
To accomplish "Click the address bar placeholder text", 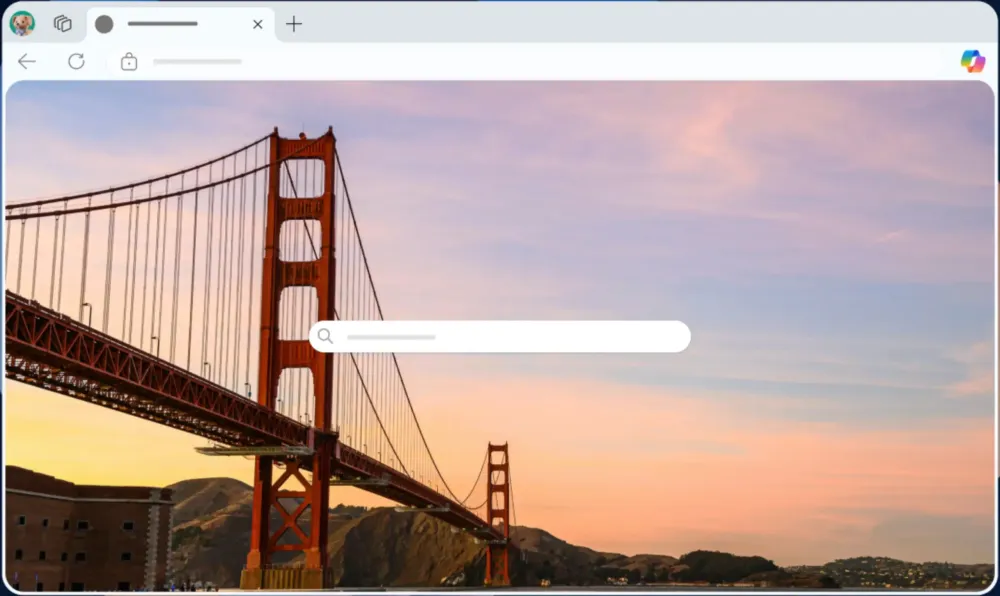I will click(197, 61).
